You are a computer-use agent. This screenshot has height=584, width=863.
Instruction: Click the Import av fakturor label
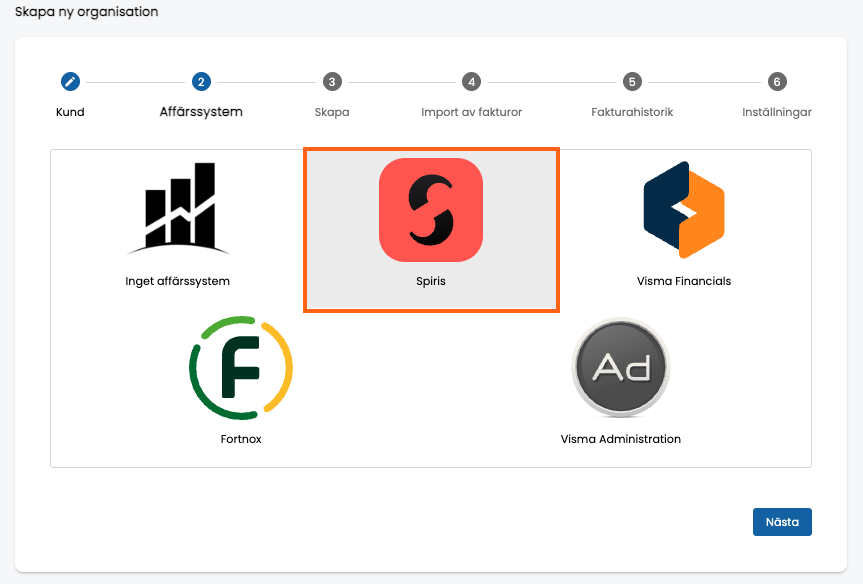pos(471,112)
